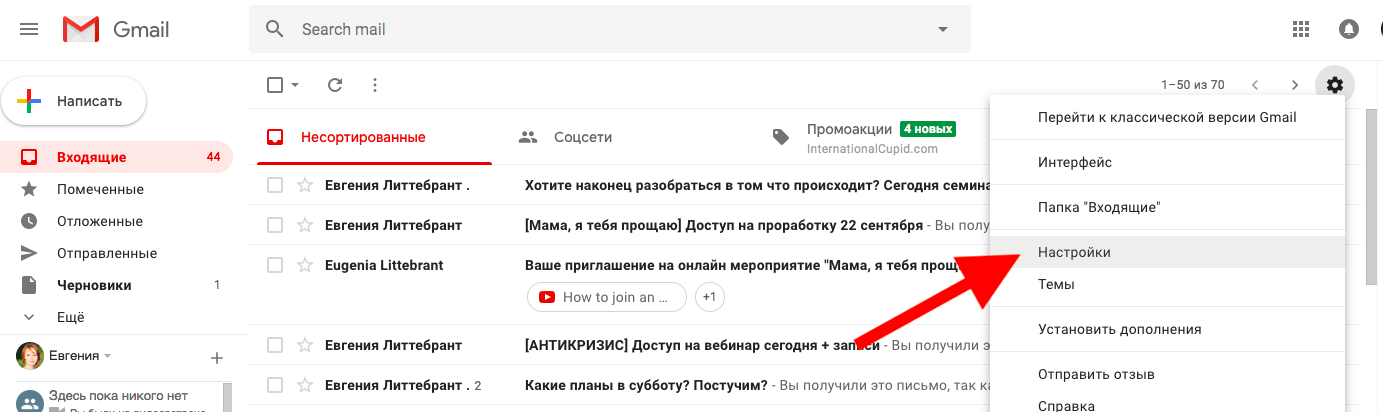Tick checkbox for first Евгения Литтебрант email
Image resolution: width=1383 pixels, height=412 pixels.
(275, 185)
